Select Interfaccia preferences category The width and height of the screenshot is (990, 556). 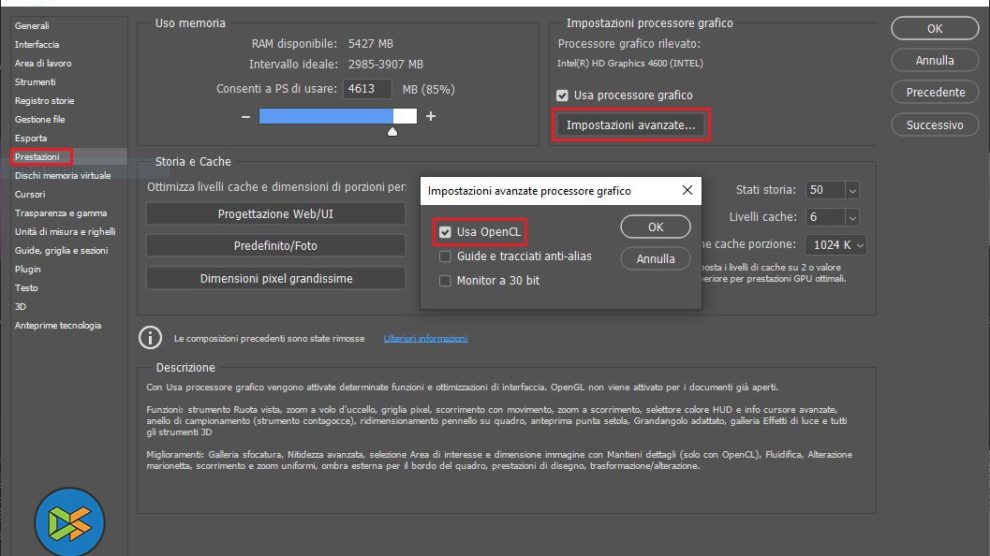click(37, 45)
